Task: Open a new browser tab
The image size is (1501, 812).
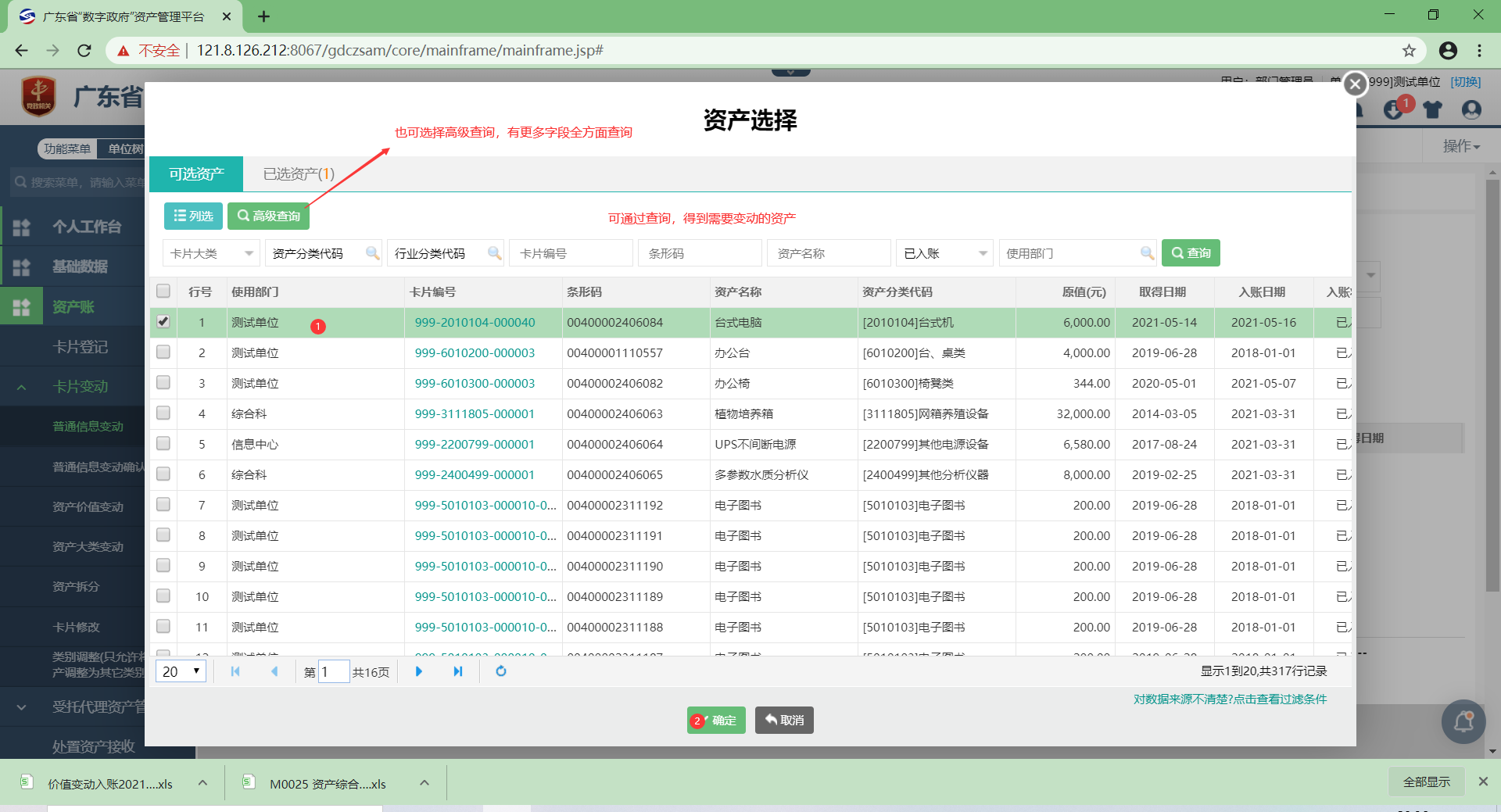Action: click(x=264, y=16)
